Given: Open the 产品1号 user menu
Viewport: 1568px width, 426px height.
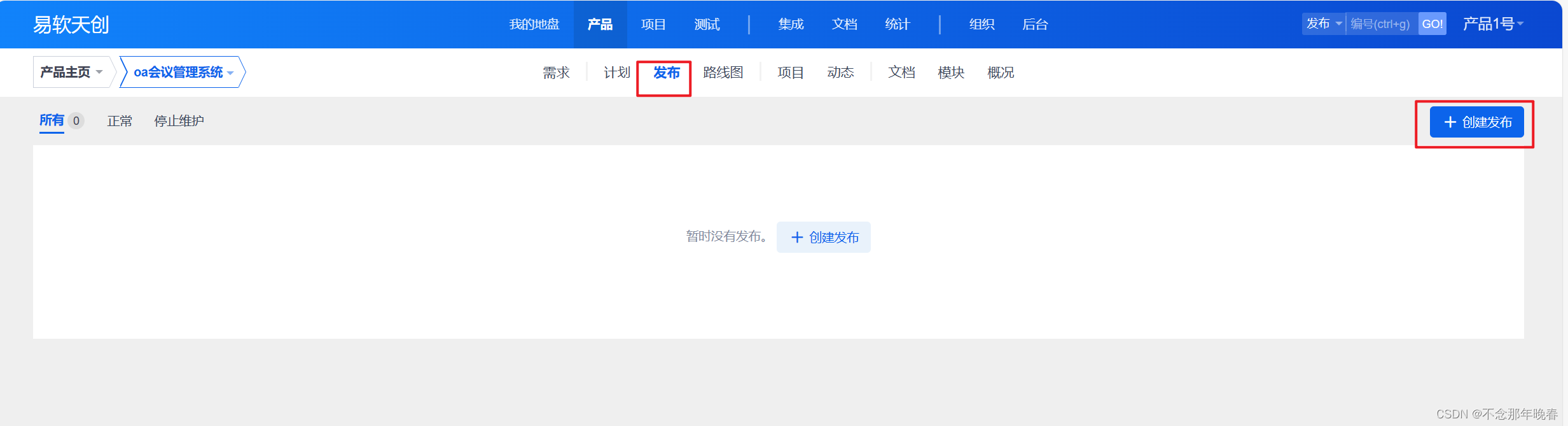Looking at the screenshot, I should pos(1493,24).
